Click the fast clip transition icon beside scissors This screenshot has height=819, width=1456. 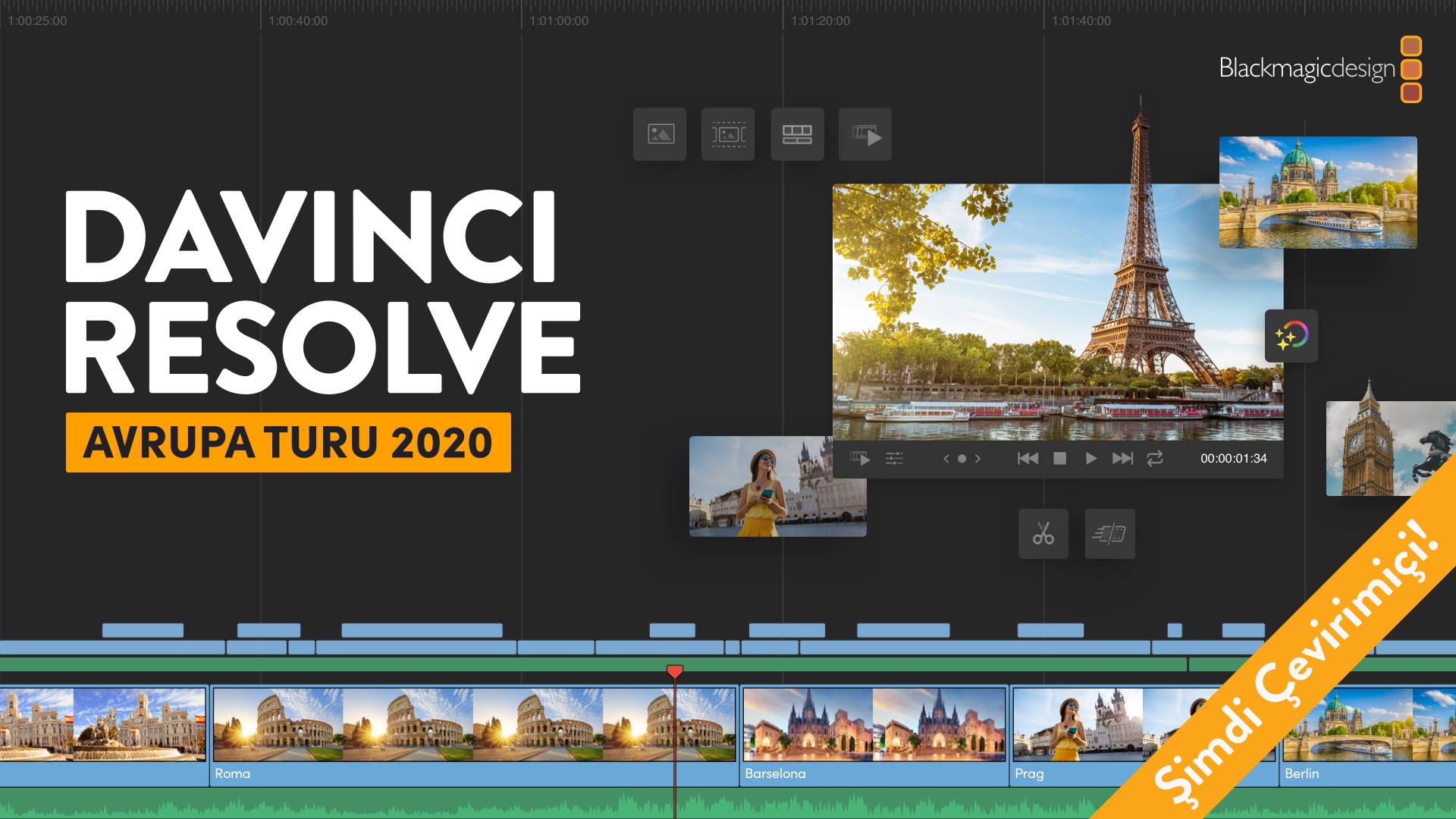pyautogui.click(x=1109, y=534)
